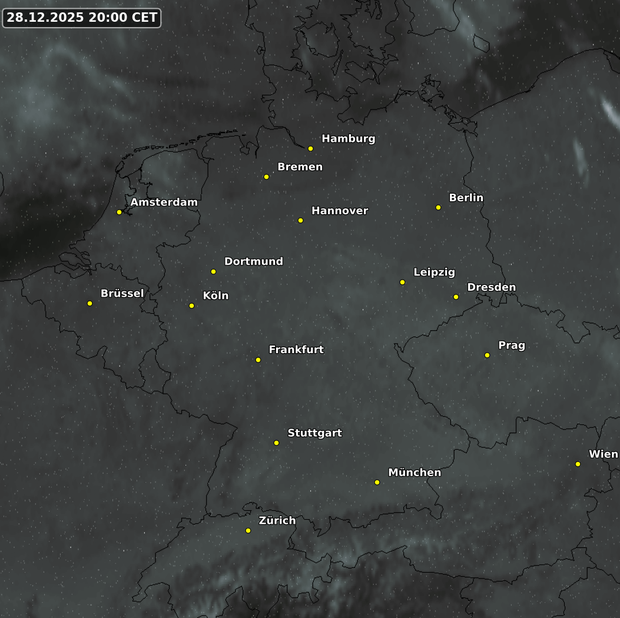The image size is (620, 618).
Task: Select the Köln city marker
Action: point(192,306)
